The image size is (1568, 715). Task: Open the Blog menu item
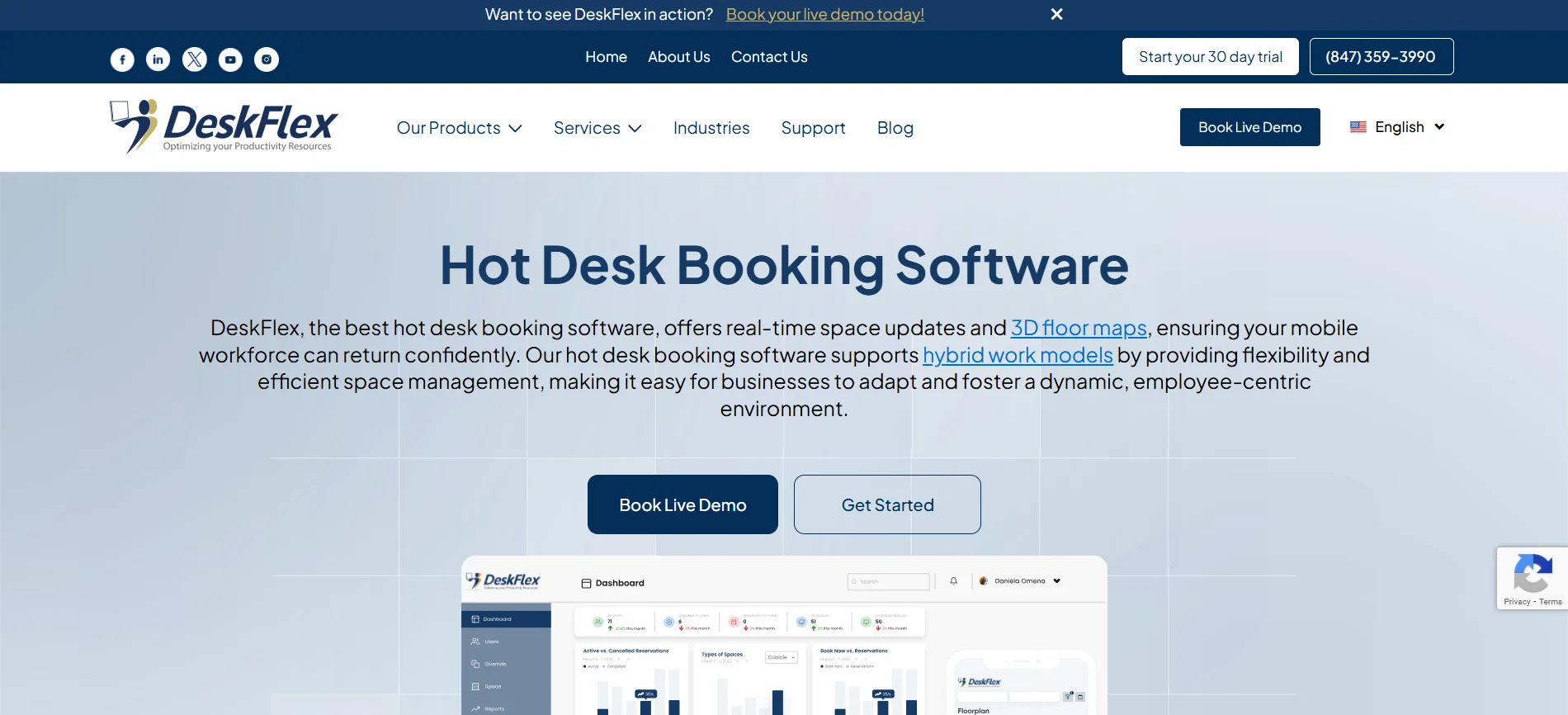(895, 128)
